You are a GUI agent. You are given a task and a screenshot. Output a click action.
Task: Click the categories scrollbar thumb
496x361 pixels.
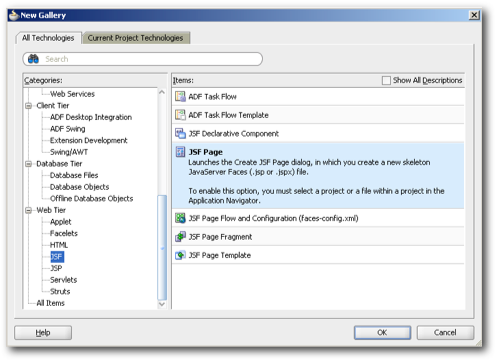[162, 247]
